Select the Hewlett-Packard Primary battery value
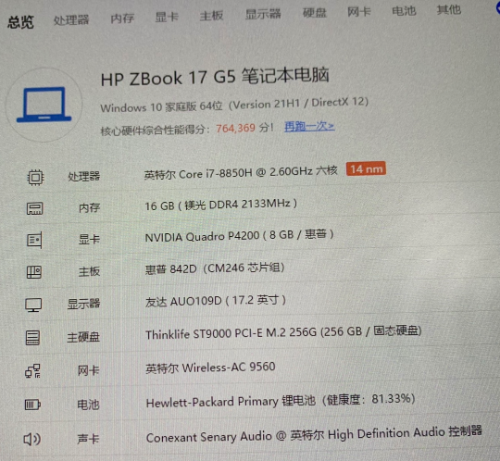500x461 pixels. 281,400
